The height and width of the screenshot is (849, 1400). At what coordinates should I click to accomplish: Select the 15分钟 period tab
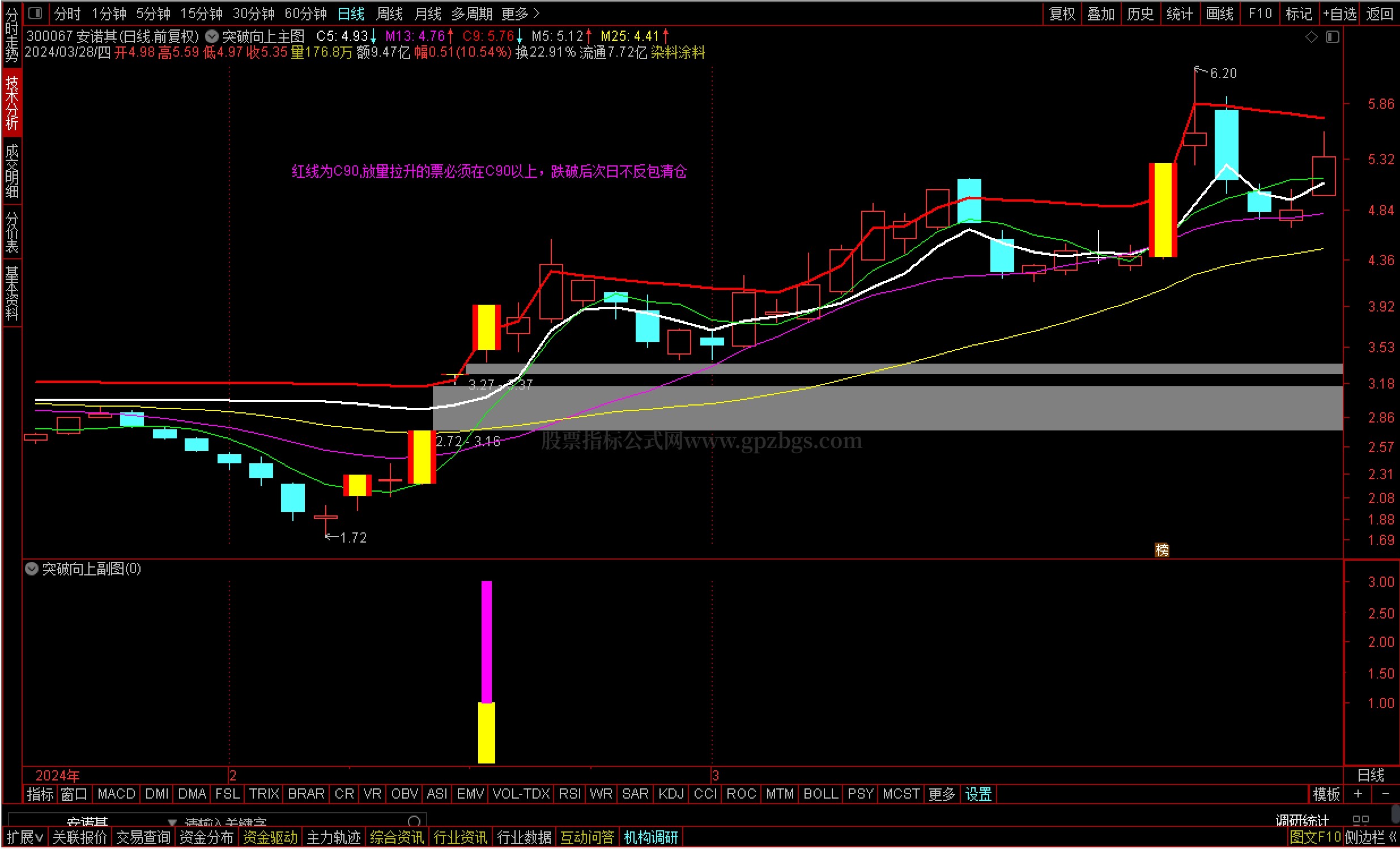click(201, 14)
